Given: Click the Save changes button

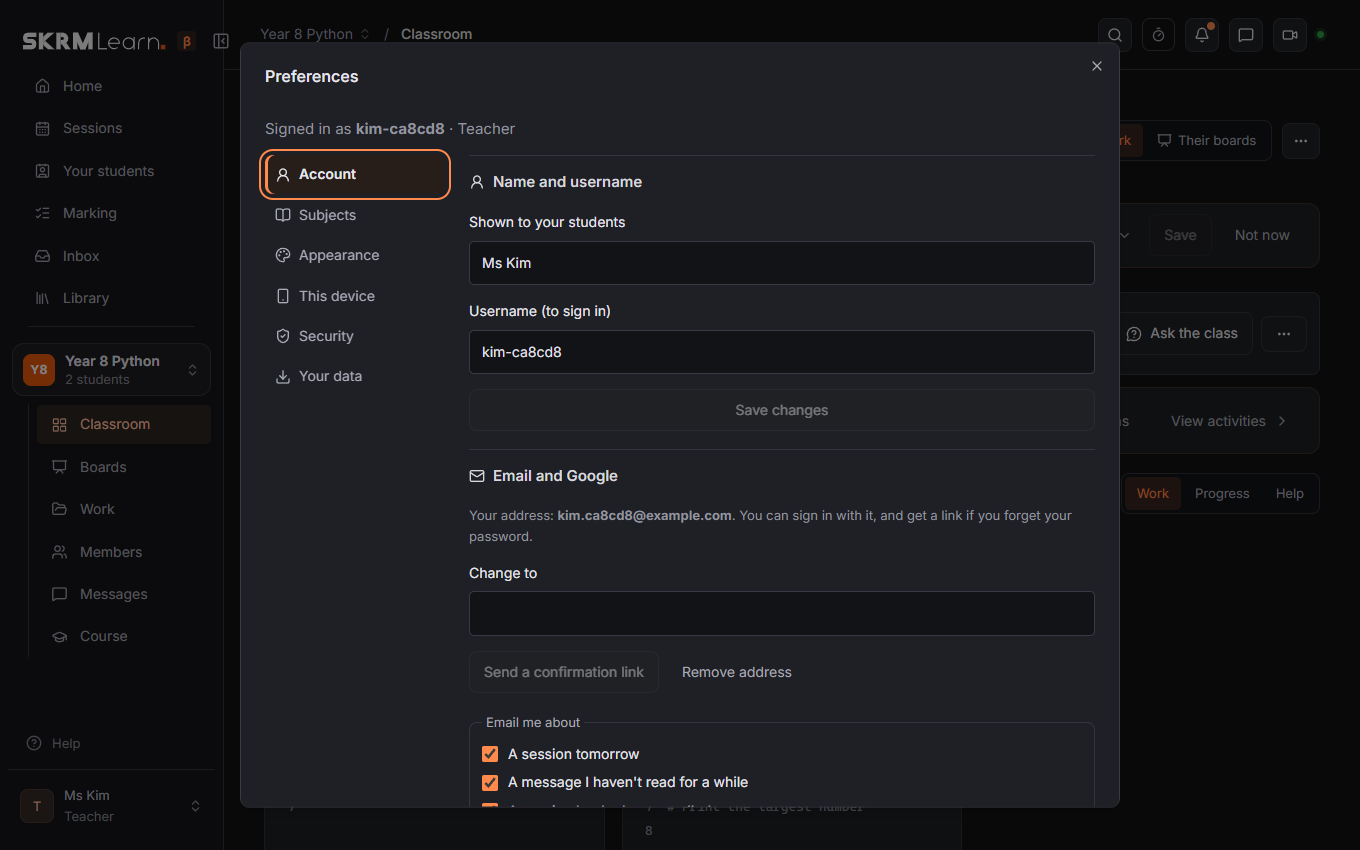Looking at the screenshot, I should [782, 410].
